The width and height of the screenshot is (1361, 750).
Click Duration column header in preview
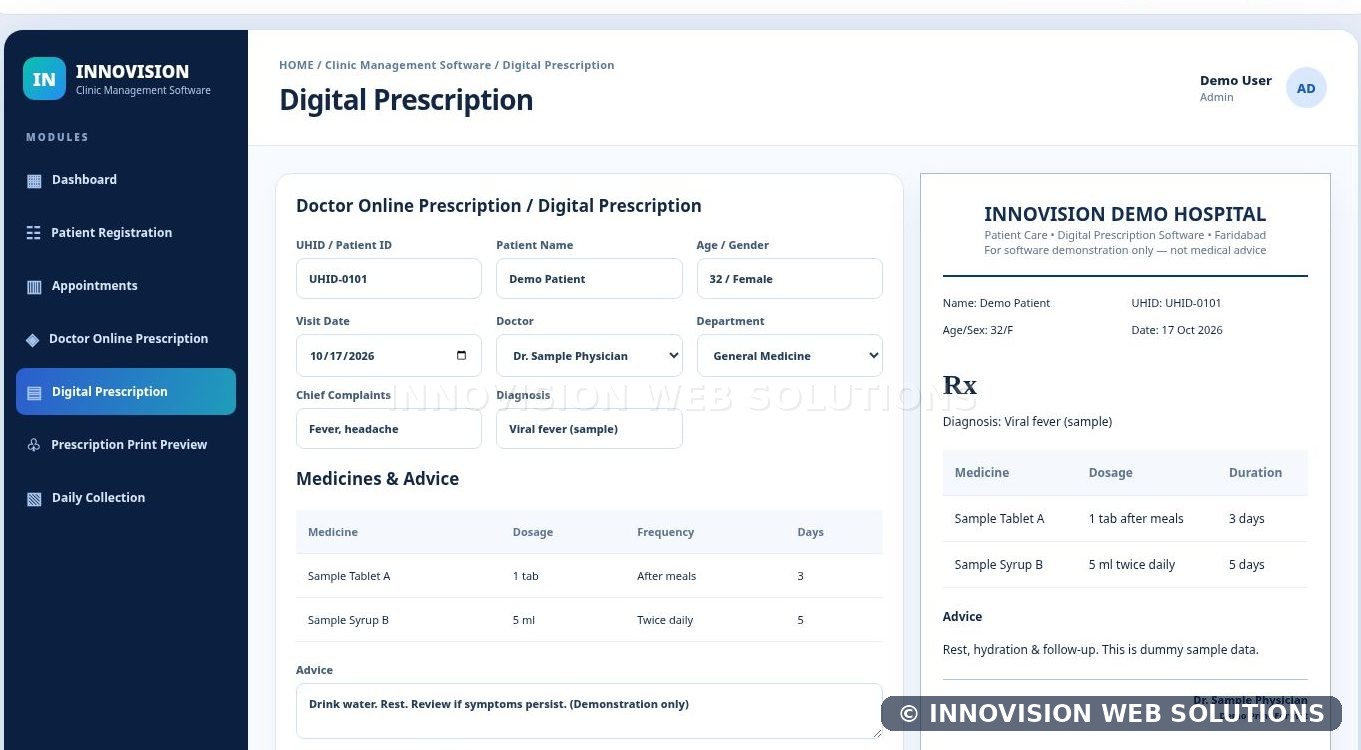(x=1255, y=473)
